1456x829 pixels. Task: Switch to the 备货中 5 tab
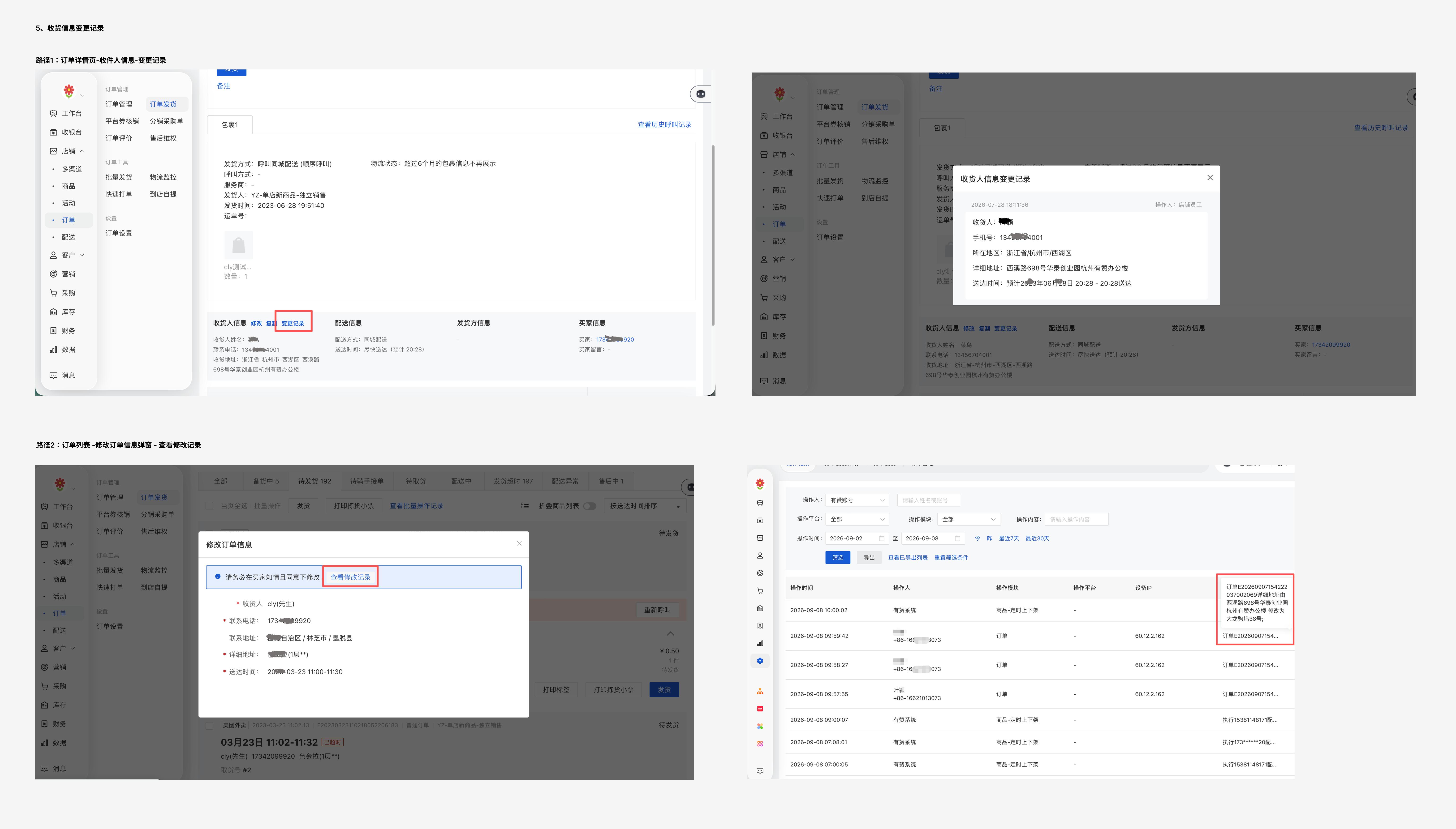(266, 481)
